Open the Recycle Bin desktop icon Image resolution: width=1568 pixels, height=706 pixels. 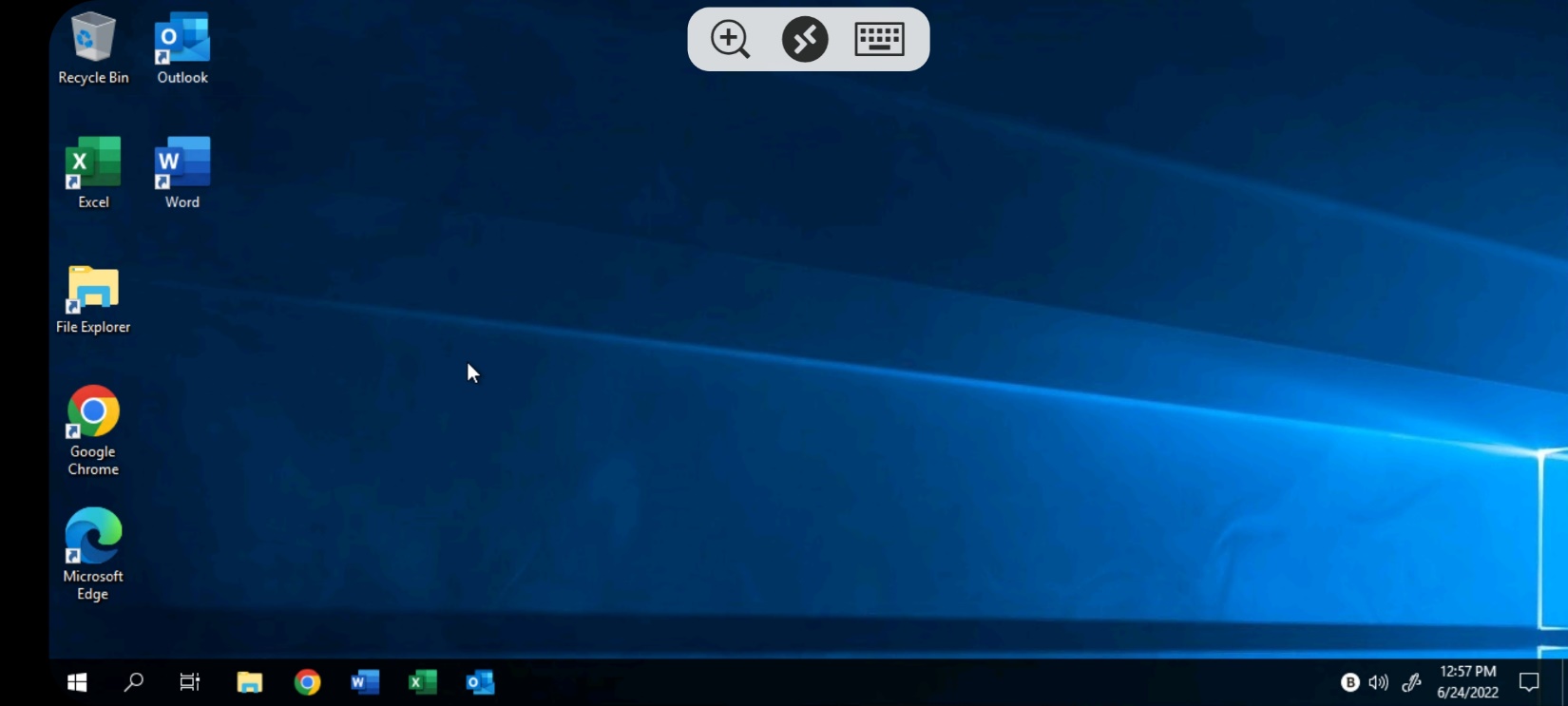(x=93, y=49)
